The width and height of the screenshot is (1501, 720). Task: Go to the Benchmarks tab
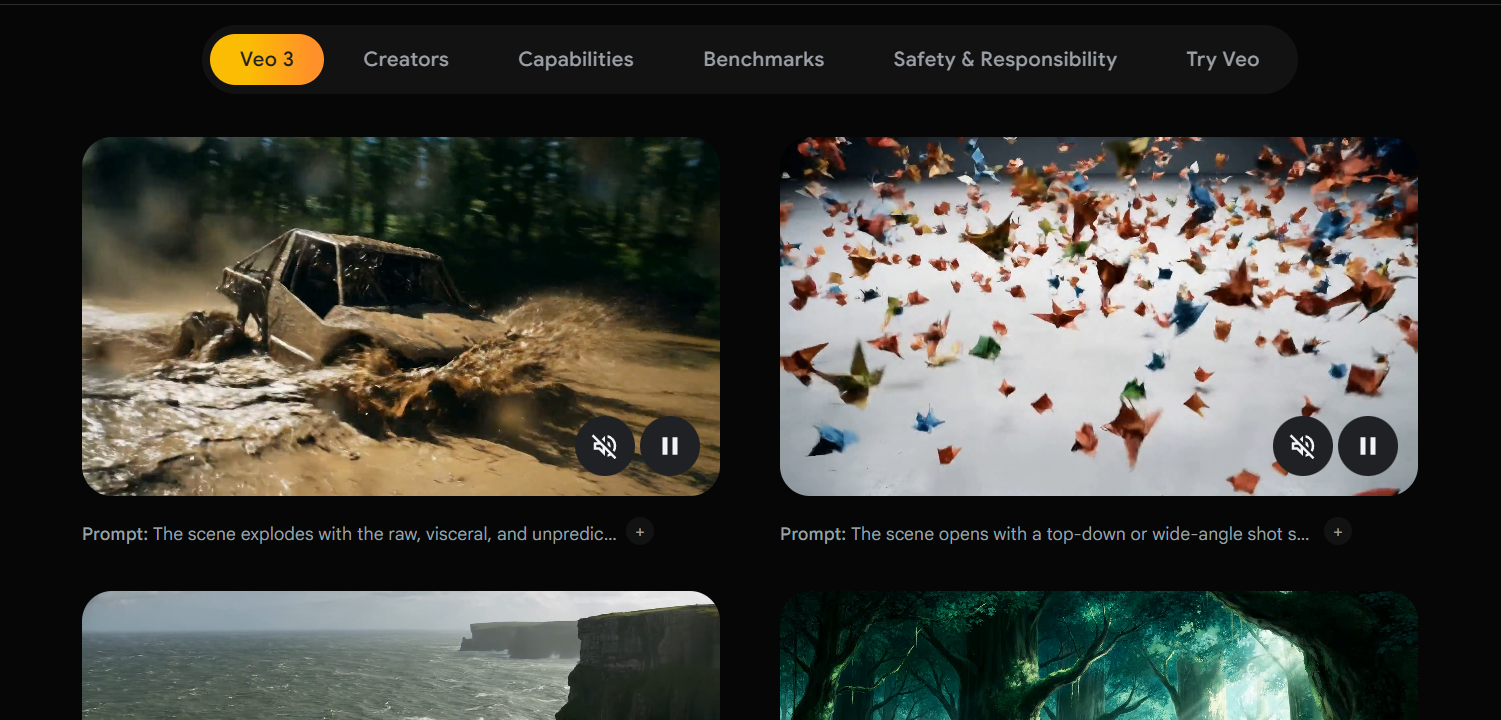pos(763,59)
